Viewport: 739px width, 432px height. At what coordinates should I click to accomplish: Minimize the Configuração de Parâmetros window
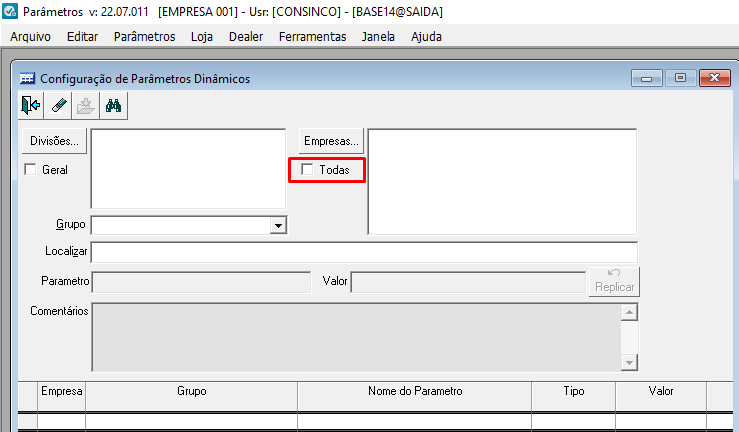(x=647, y=78)
